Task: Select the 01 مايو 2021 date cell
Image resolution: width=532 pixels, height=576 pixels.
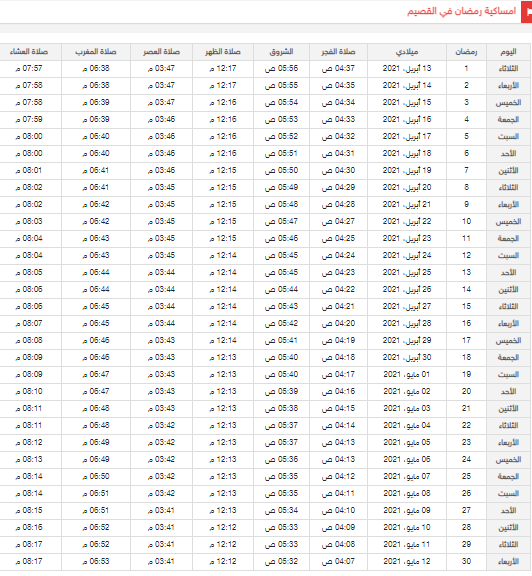Action: tap(407, 374)
